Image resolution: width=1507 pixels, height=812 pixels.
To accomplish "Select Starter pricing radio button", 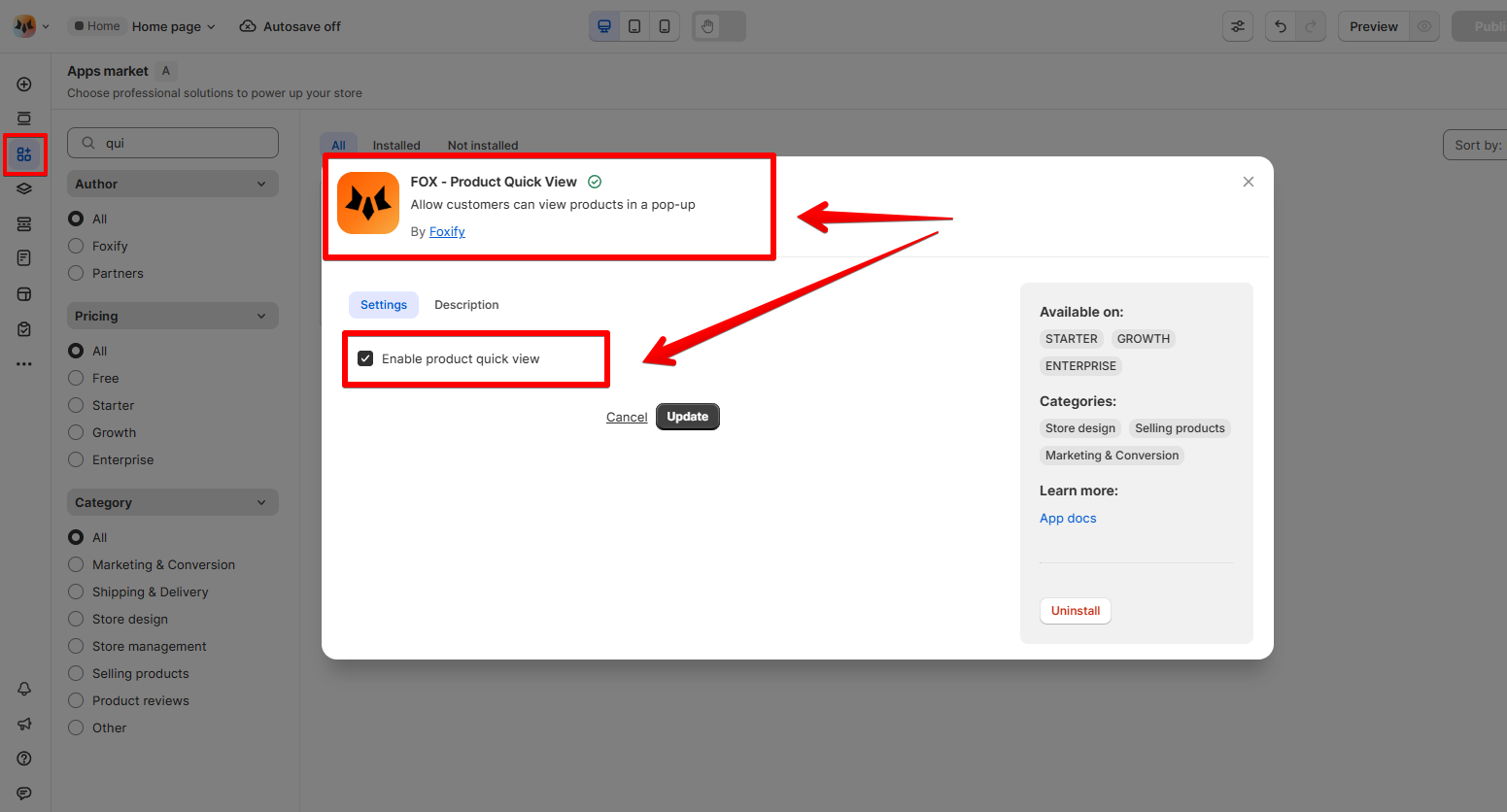I will coord(76,405).
